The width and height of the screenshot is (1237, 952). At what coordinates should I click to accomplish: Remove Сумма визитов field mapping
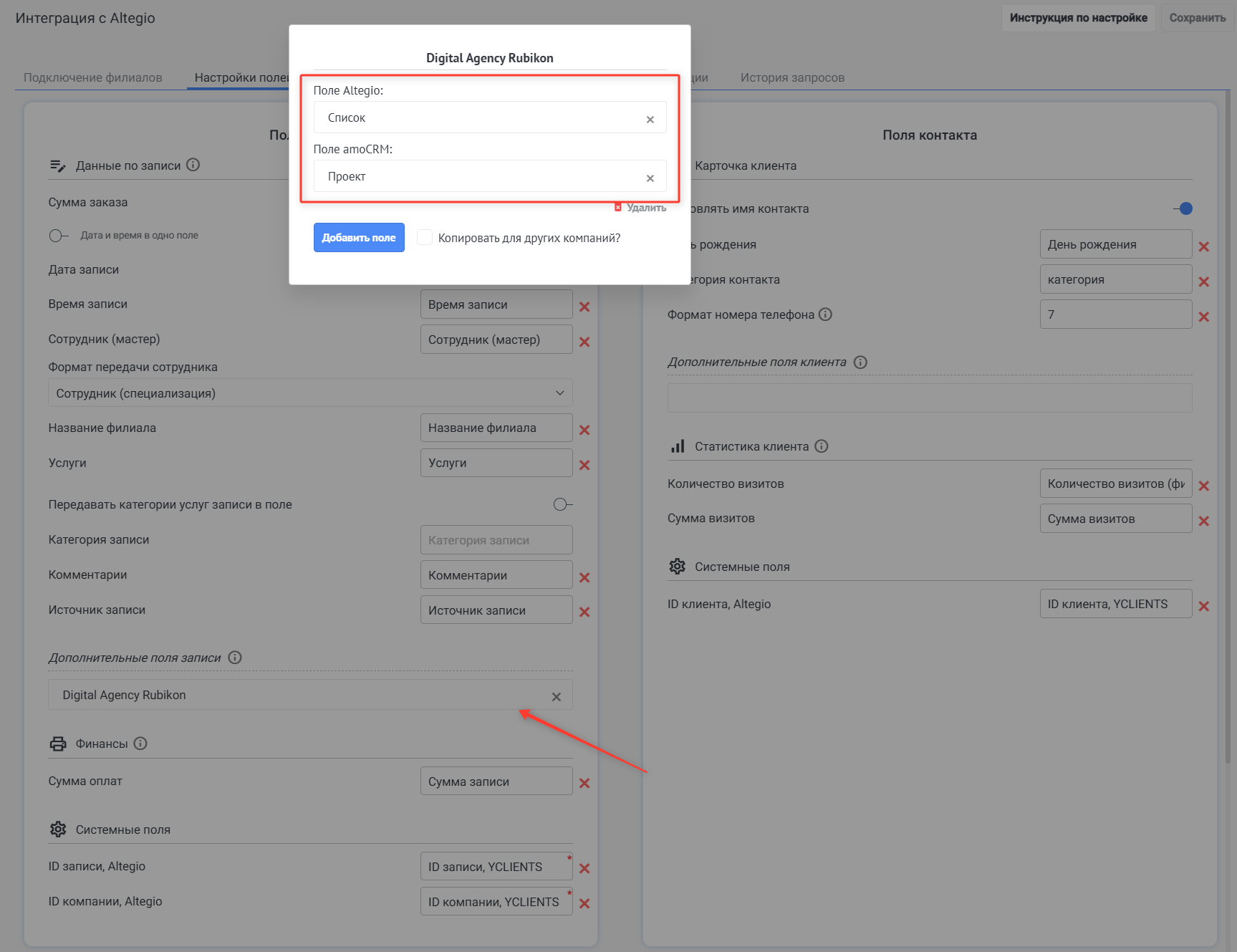pyautogui.click(x=1204, y=521)
